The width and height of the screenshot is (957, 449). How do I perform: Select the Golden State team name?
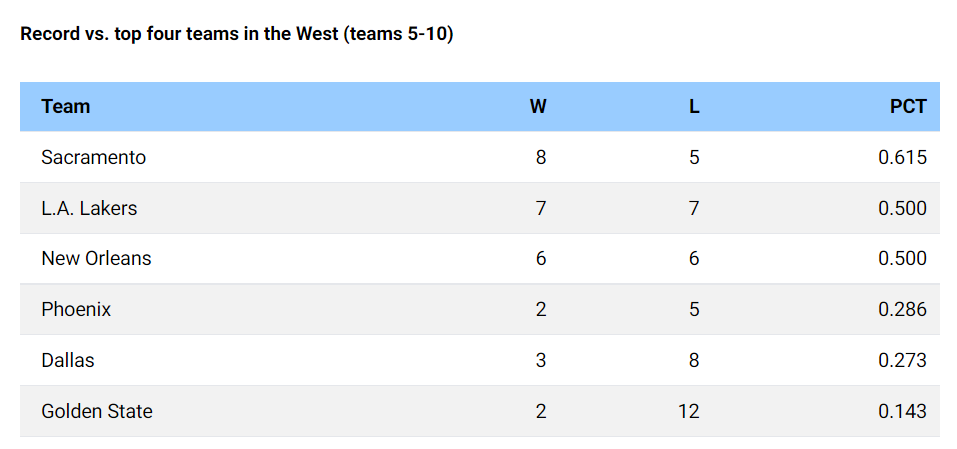point(97,411)
